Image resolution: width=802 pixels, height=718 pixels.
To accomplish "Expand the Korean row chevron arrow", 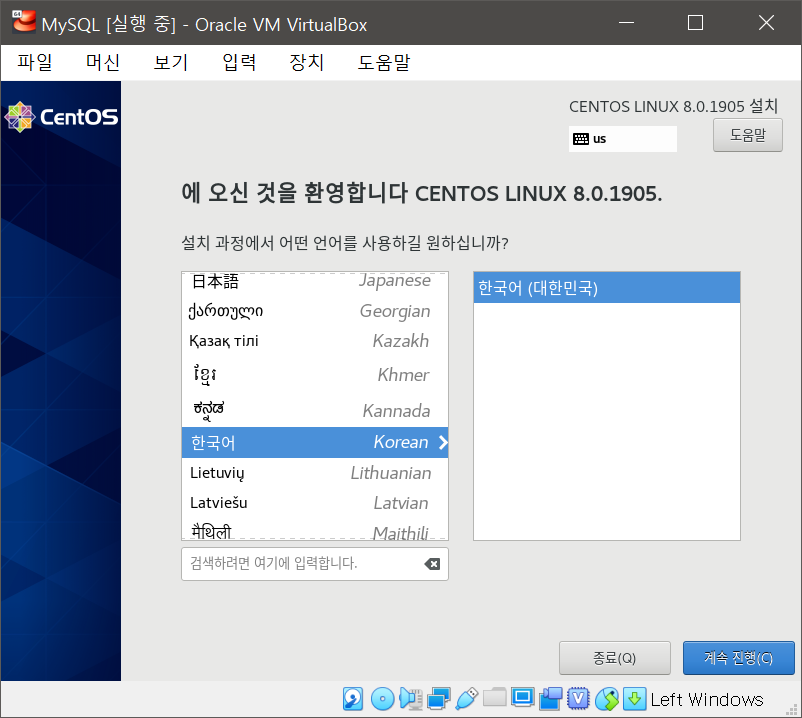I will coord(443,442).
